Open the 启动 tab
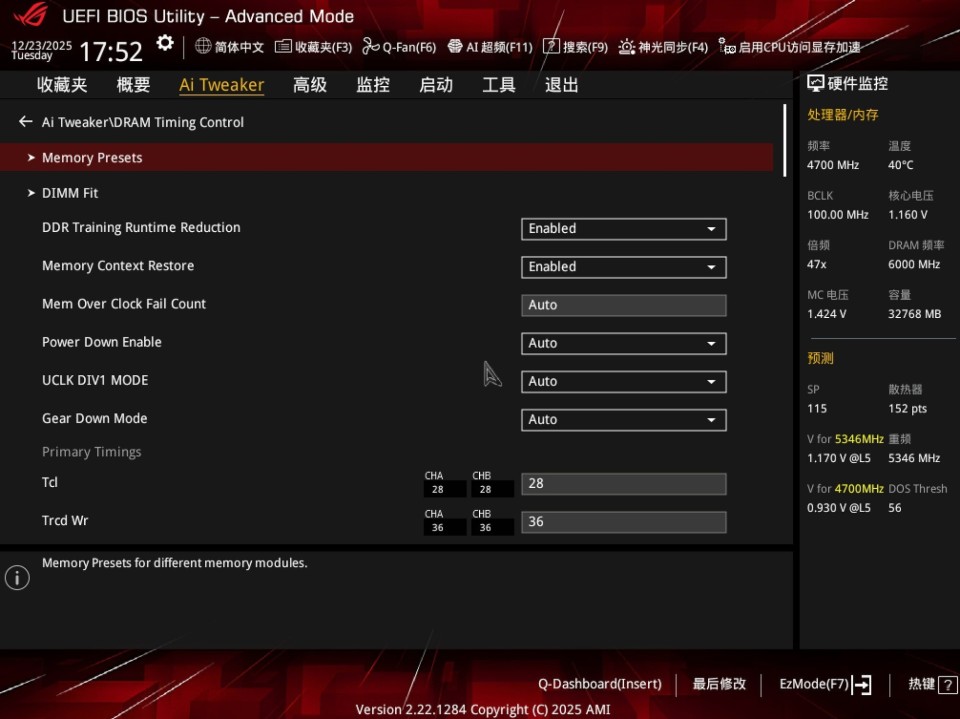The width and height of the screenshot is (960, 719). (436, 85)
